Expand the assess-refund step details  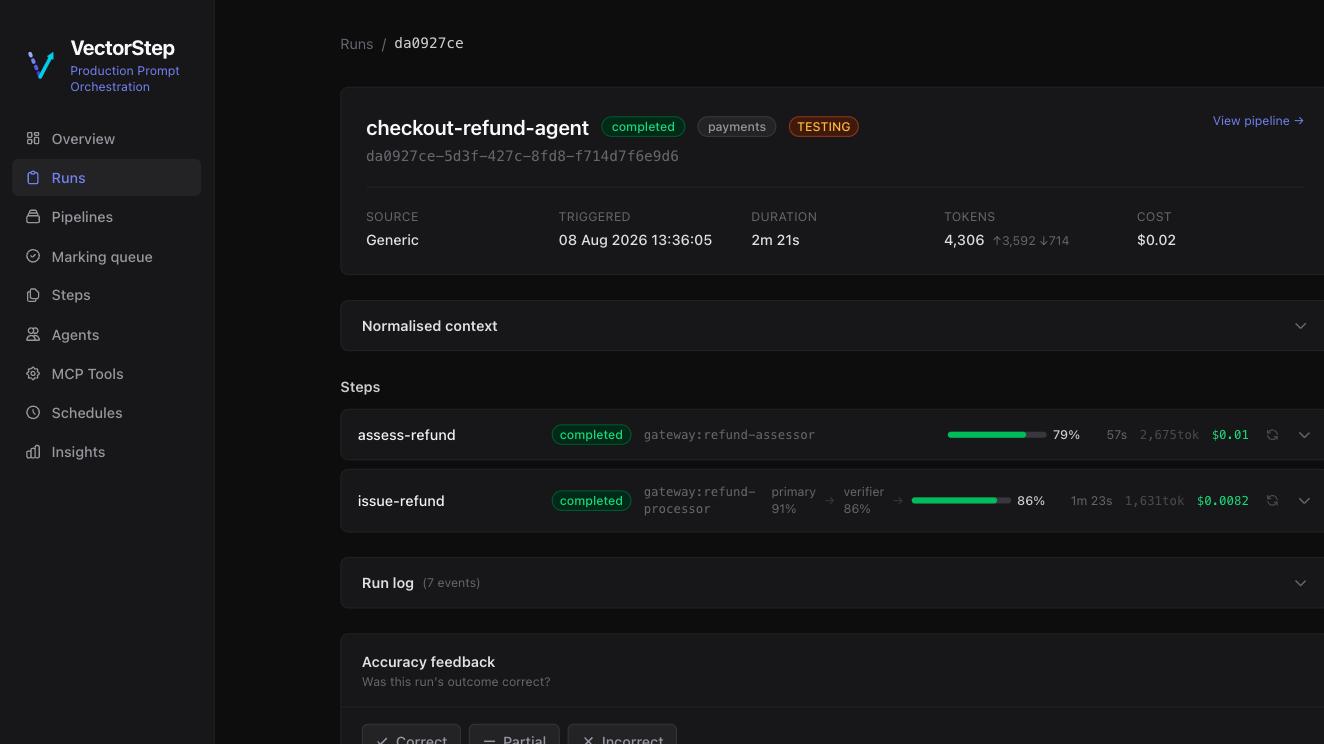(1304, 435)
